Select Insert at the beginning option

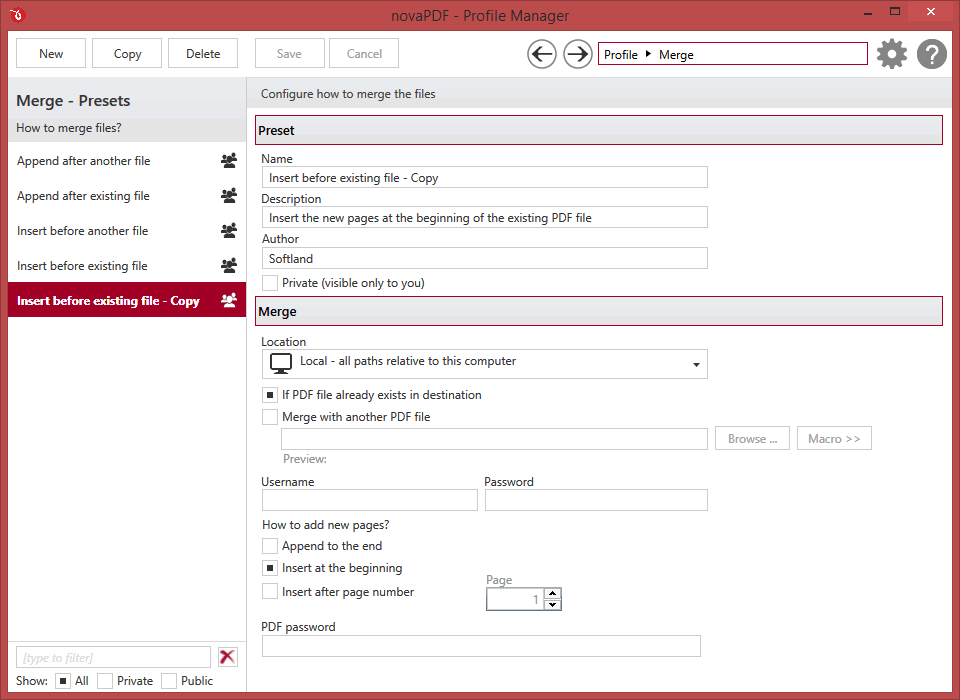tap(269, 568)
